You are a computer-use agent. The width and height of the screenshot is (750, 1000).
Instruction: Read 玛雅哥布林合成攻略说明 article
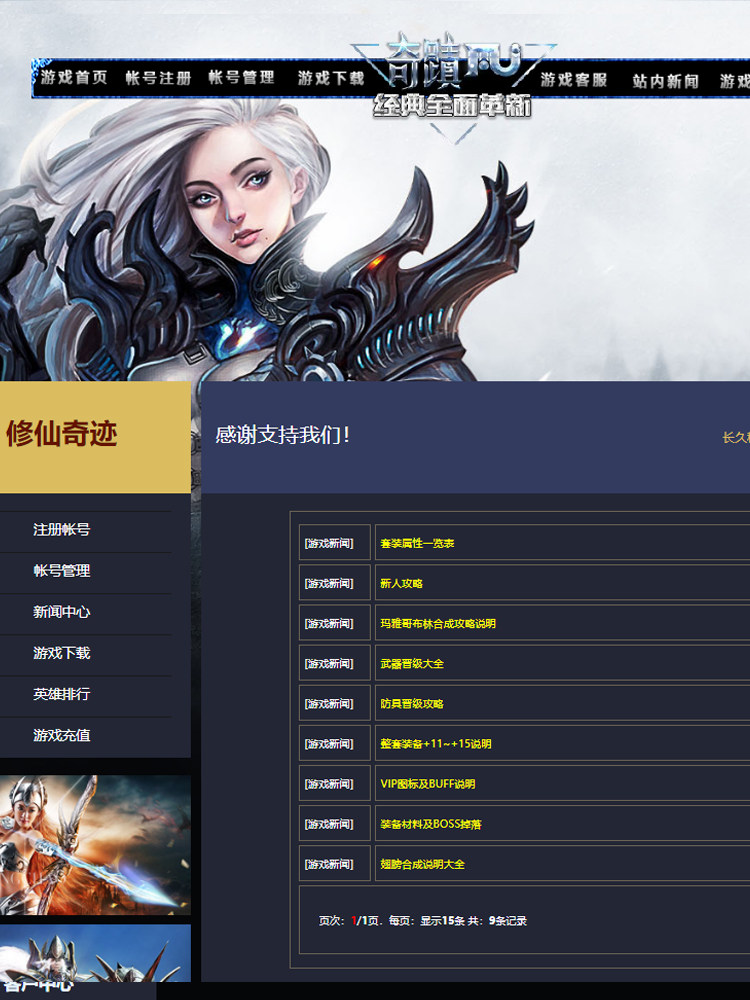(x=438, y=624)
